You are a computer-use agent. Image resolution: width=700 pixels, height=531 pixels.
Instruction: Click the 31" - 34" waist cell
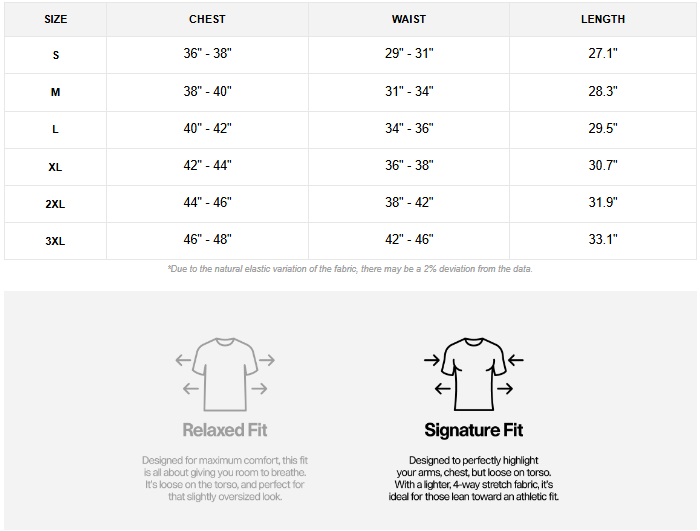[409, 91]
